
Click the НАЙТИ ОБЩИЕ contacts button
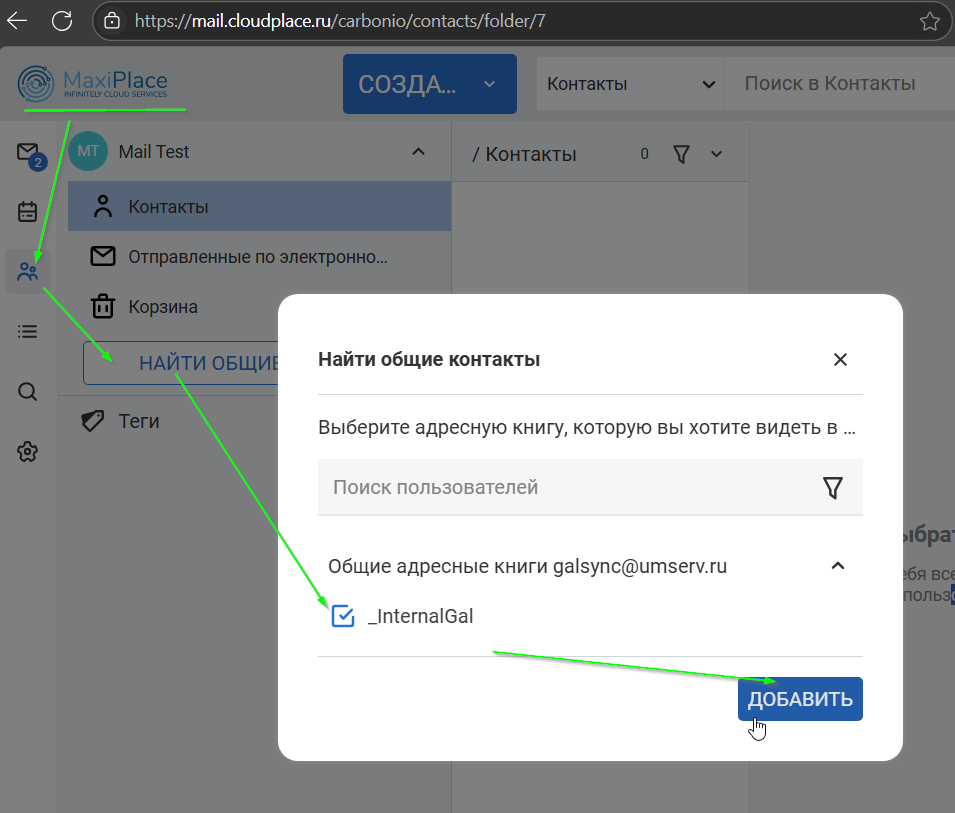tap(182, 363)
